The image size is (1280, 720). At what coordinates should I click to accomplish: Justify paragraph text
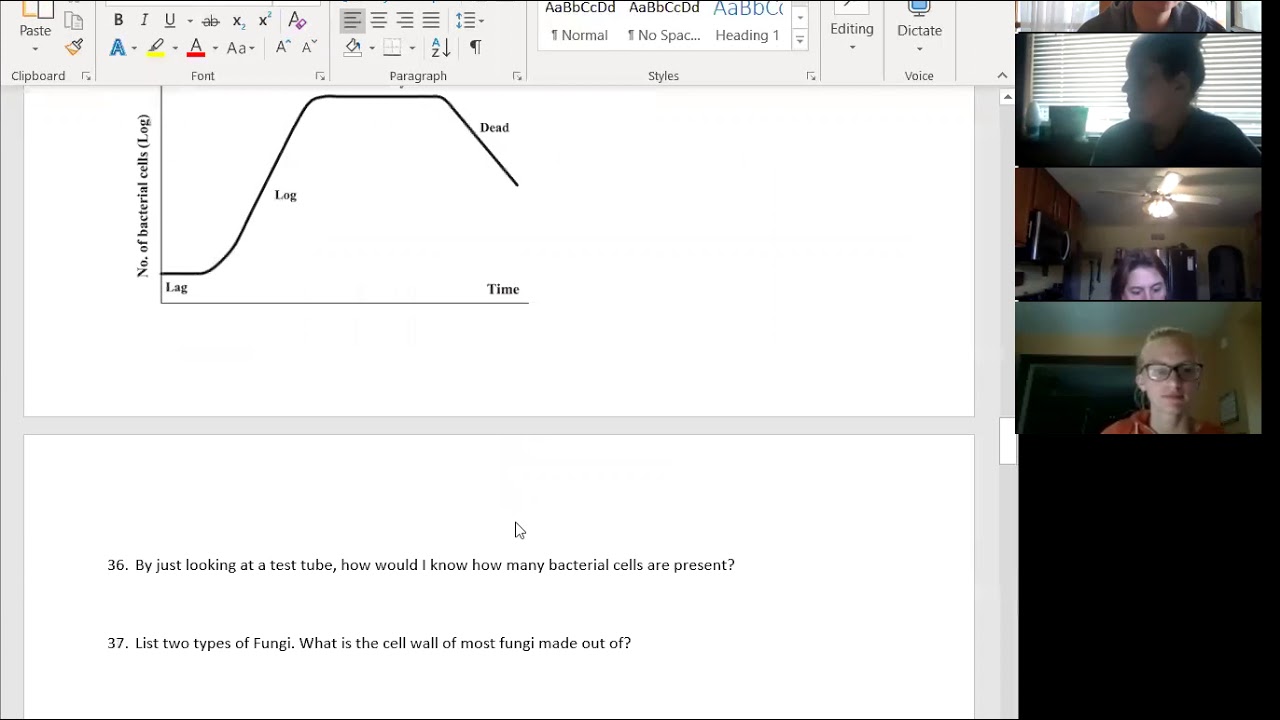tap(431, 20)
